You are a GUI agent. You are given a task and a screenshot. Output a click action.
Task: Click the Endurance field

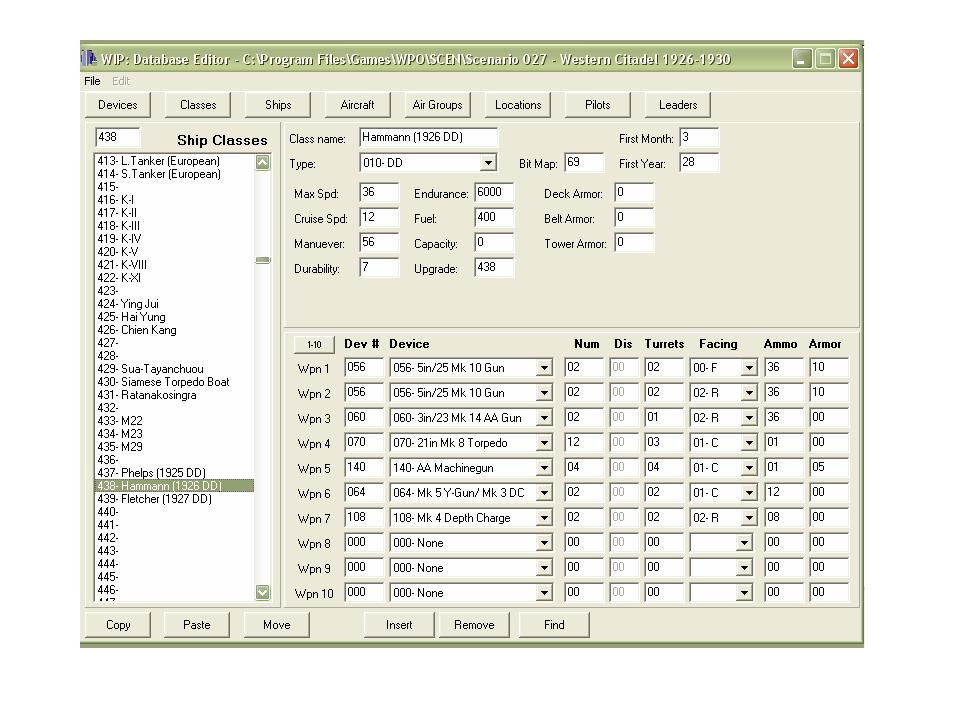[493, 192]
